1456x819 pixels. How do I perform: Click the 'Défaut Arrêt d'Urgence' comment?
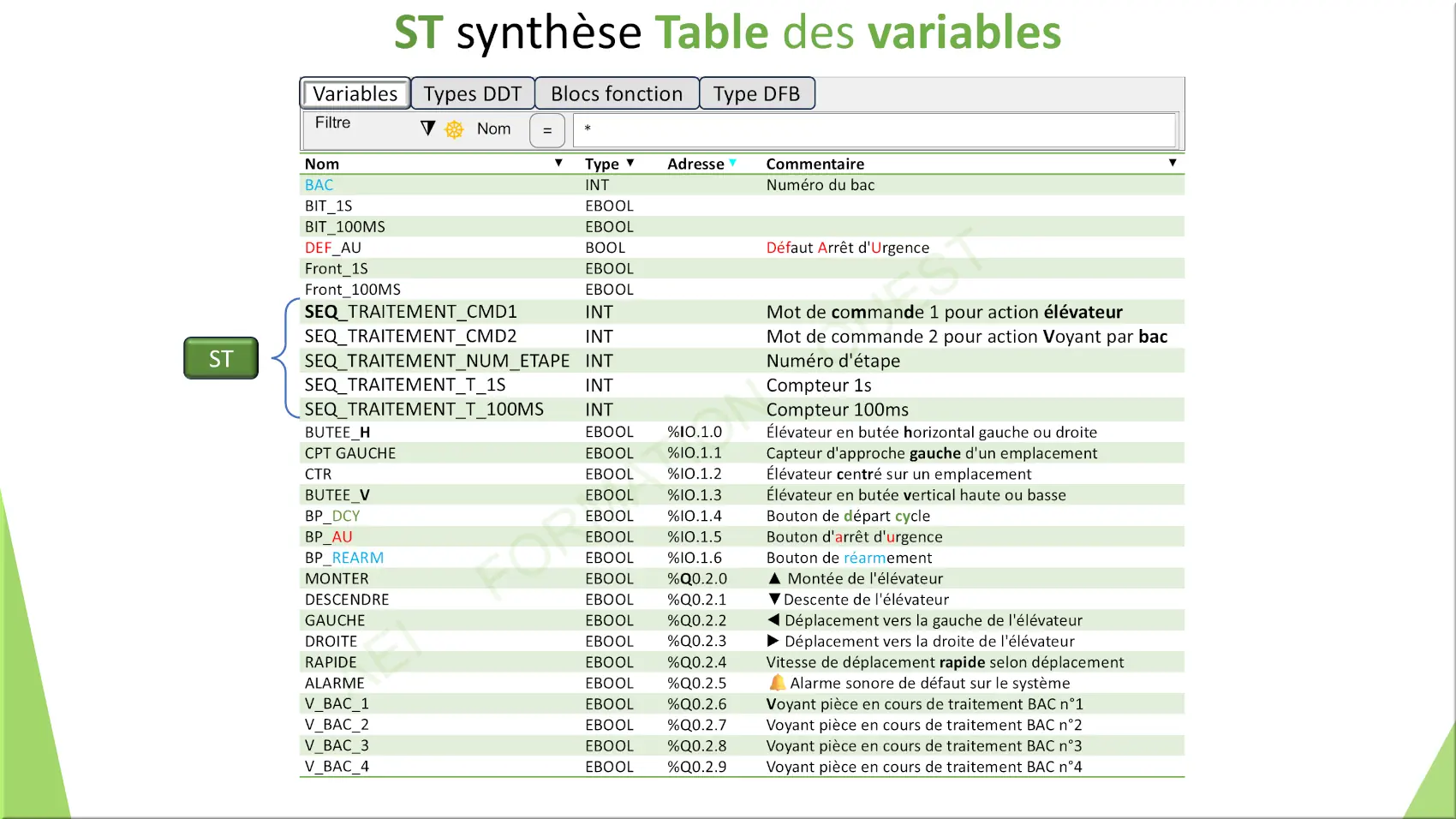(848, 248)
